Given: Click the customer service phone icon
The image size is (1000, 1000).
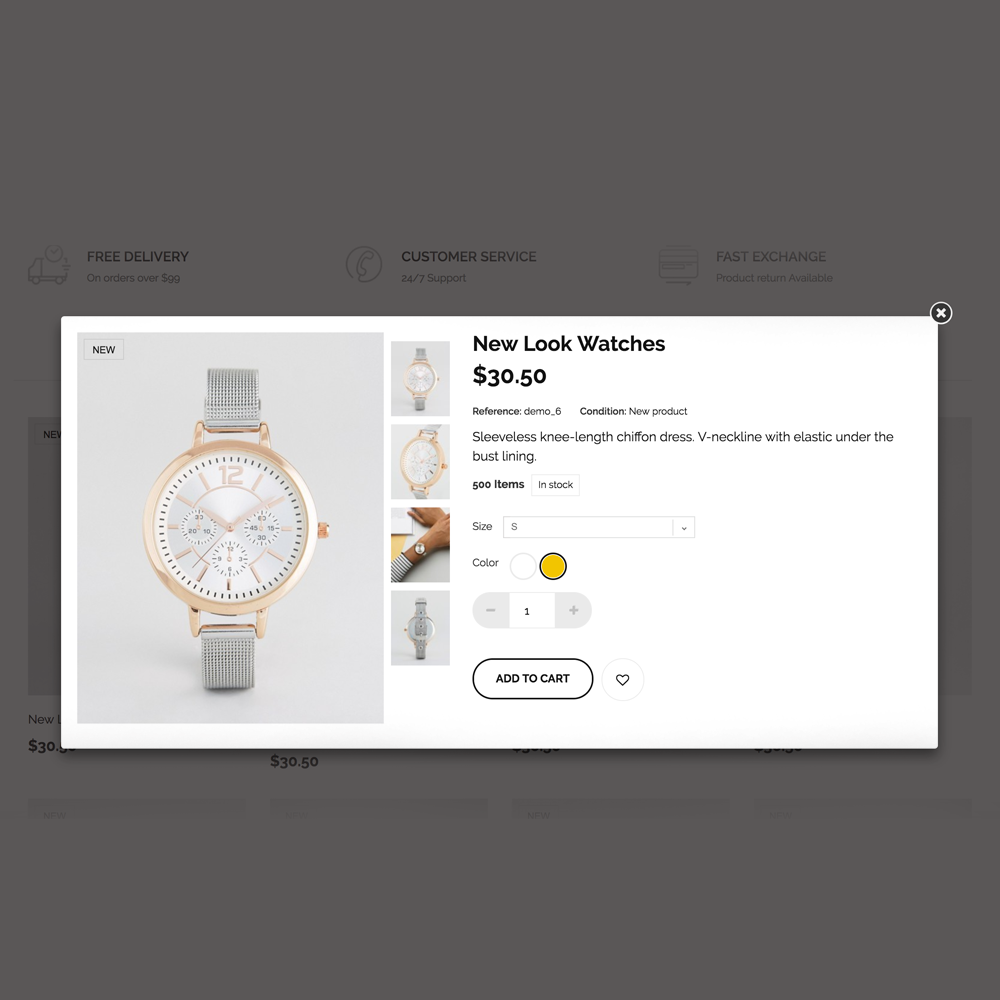Looking at the screenshot, I should pos(364,265).
